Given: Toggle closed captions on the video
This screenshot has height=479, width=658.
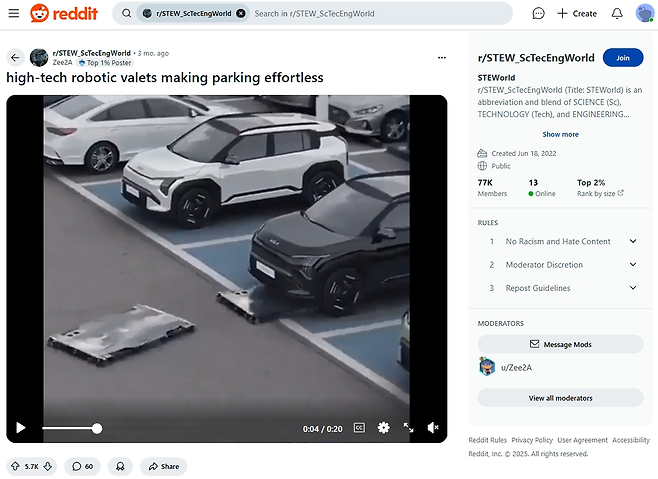Looking at the screenshot, I should click(x=359, y=428).
